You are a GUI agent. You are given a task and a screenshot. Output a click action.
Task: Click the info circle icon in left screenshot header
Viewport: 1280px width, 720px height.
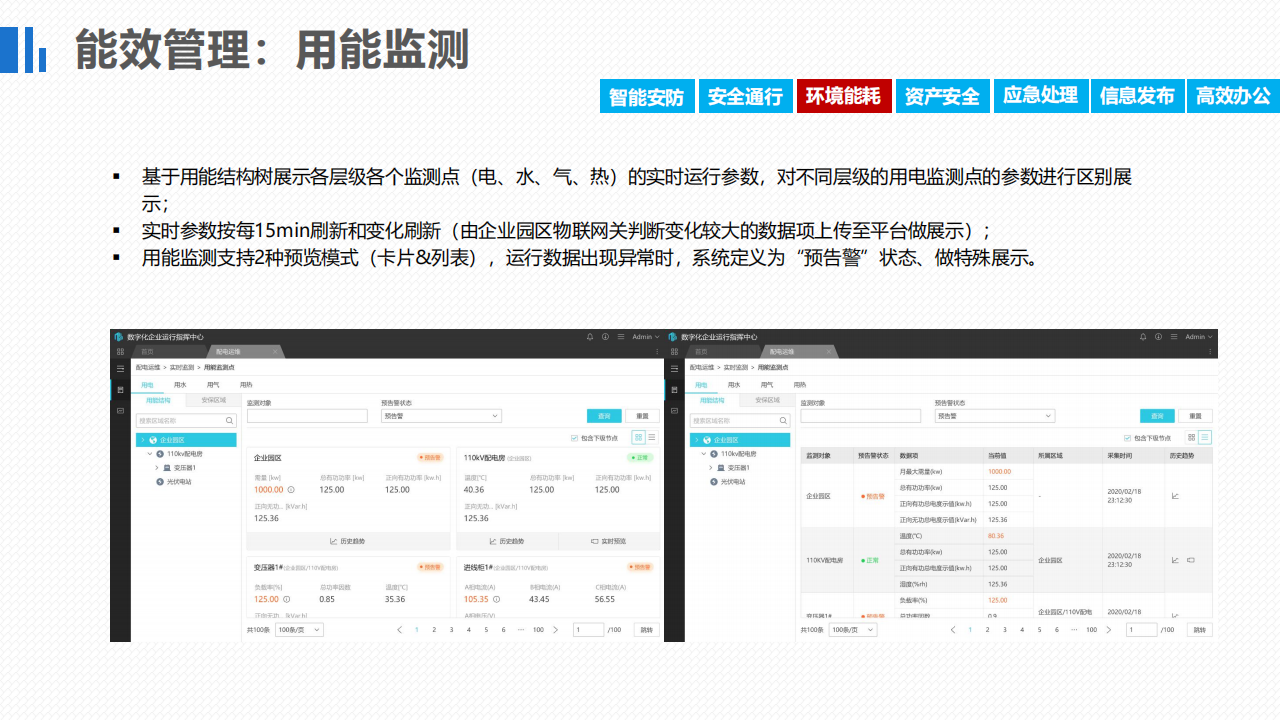(605, 337)
